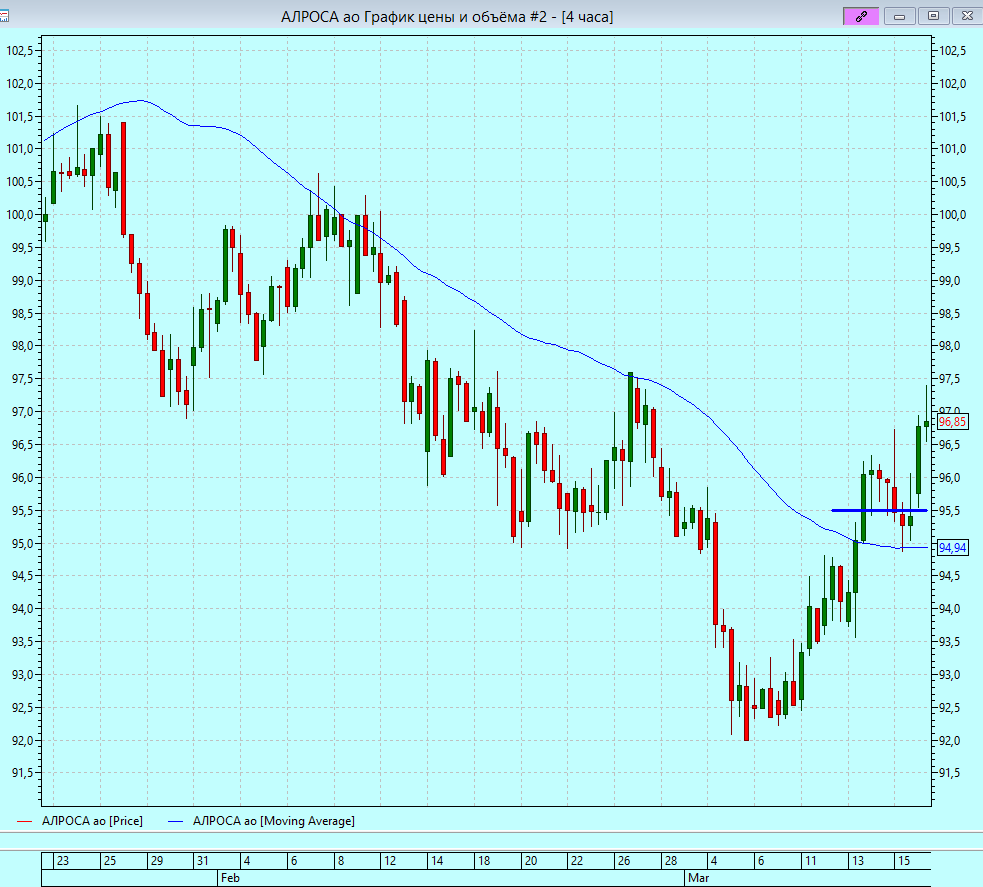Click the Mar month label on the time axis
983x887 pixels.
tap(698, 878)
